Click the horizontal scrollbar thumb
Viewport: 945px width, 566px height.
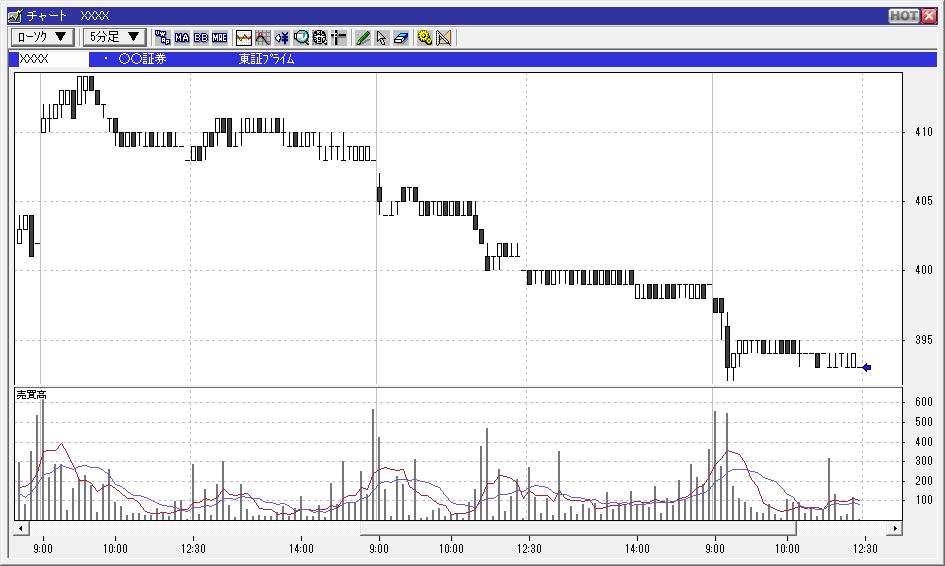click(x=579, y=529)
